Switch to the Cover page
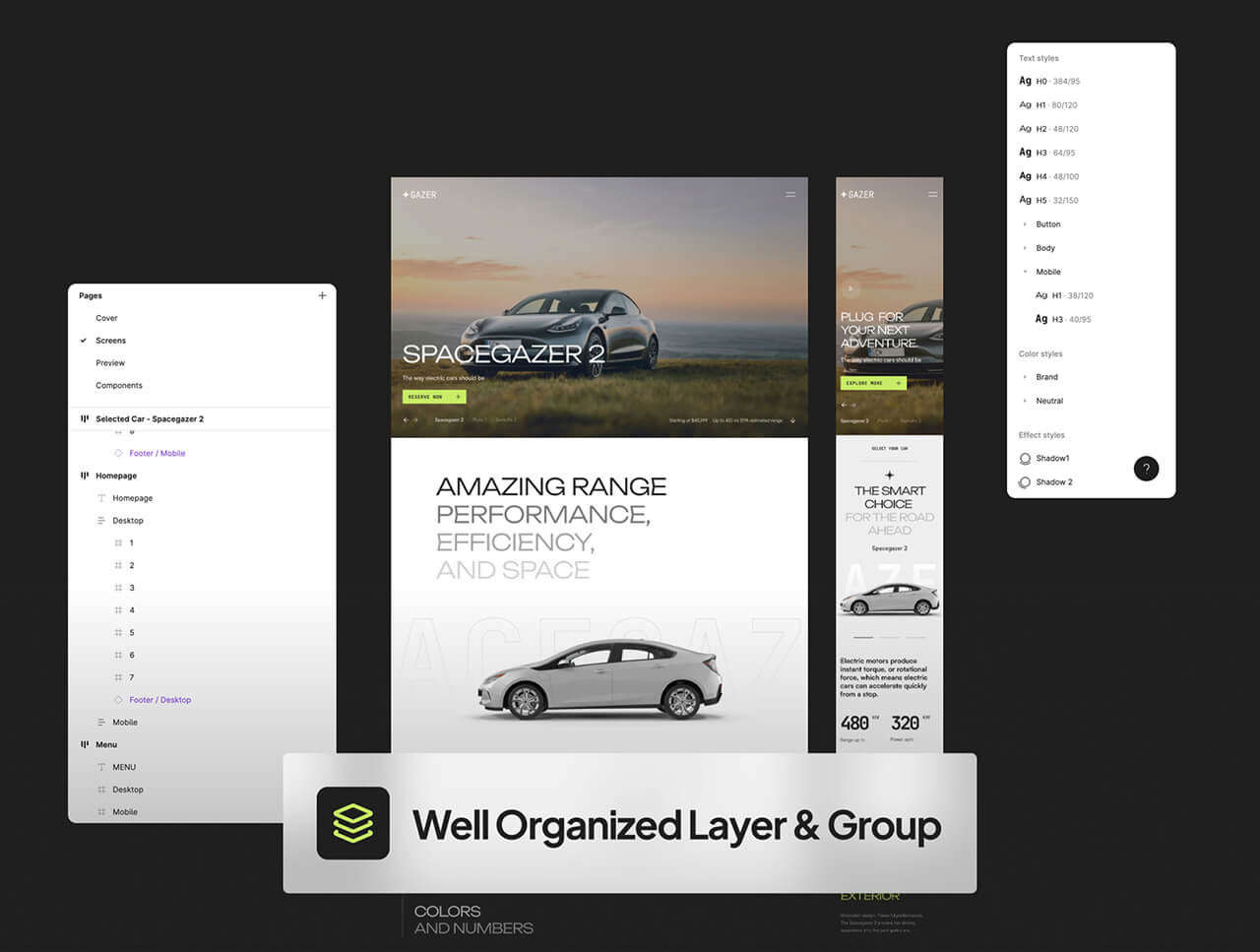The image size is (1260, 952). [106, 318]
